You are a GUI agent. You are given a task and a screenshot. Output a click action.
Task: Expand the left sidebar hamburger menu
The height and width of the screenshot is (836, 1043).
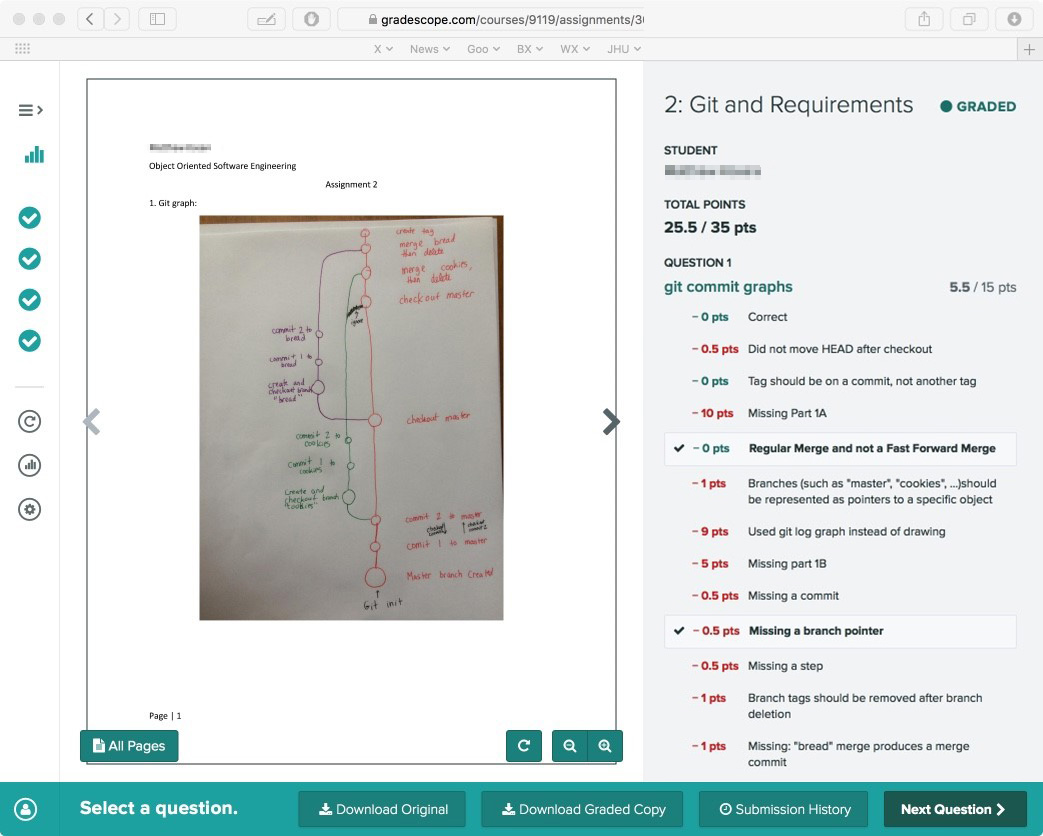coord(30,110)
